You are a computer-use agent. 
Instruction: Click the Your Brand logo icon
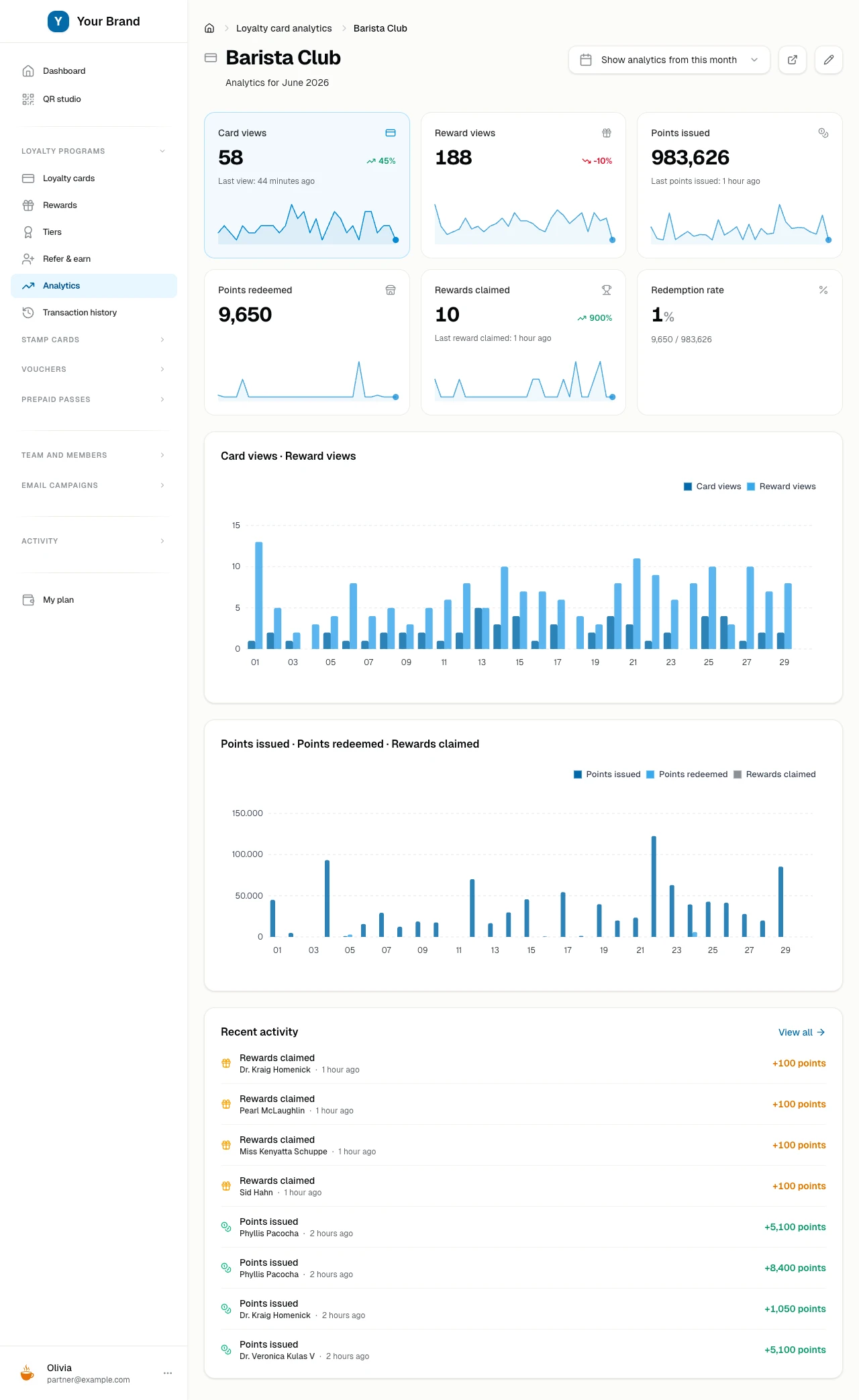[58, 21]
